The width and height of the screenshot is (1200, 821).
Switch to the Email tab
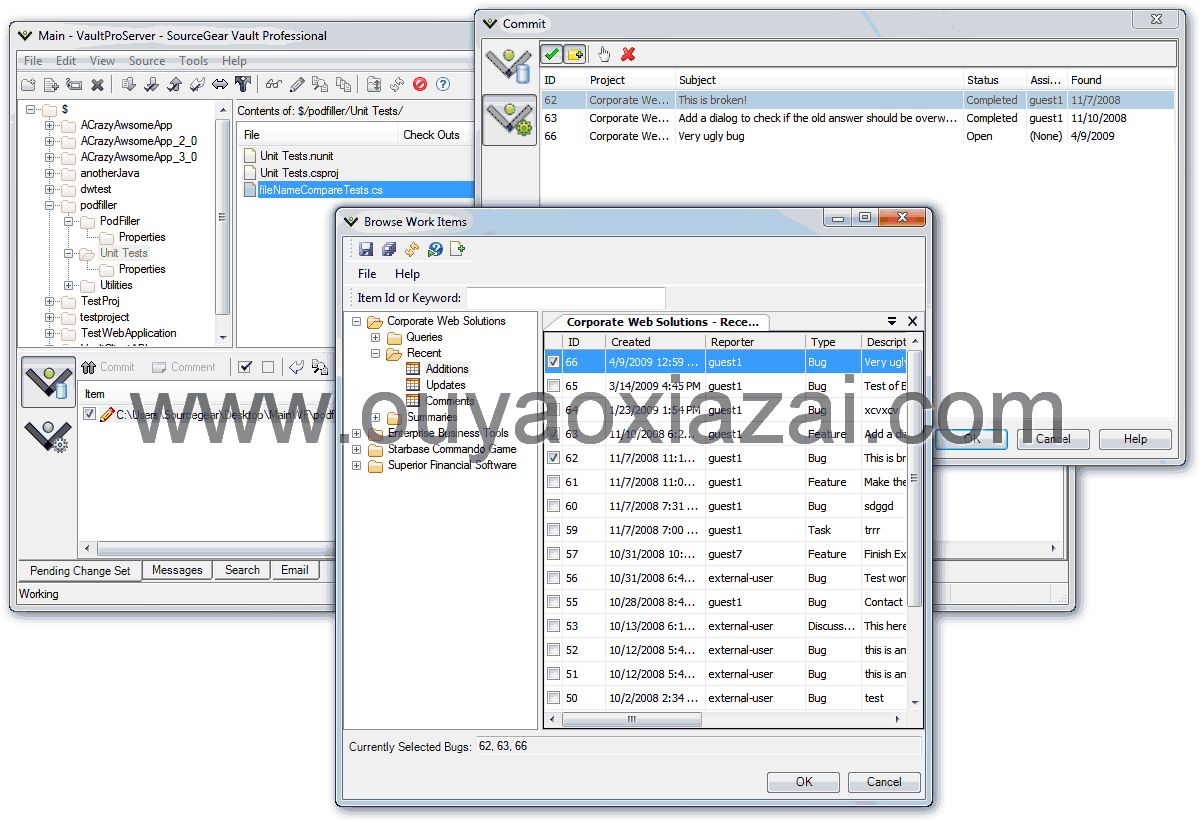click(x=294, y=570)
